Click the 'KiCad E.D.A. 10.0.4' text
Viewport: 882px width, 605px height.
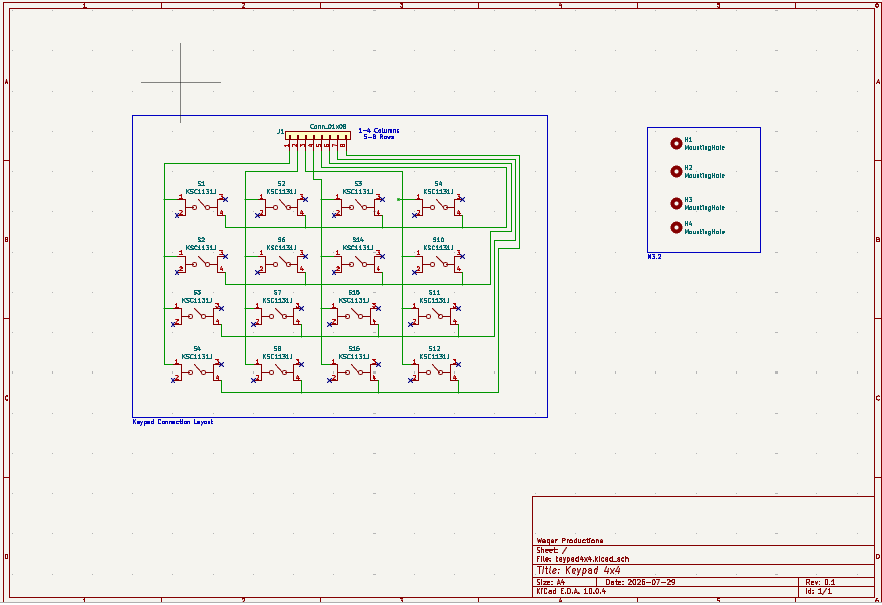(571, 591)
